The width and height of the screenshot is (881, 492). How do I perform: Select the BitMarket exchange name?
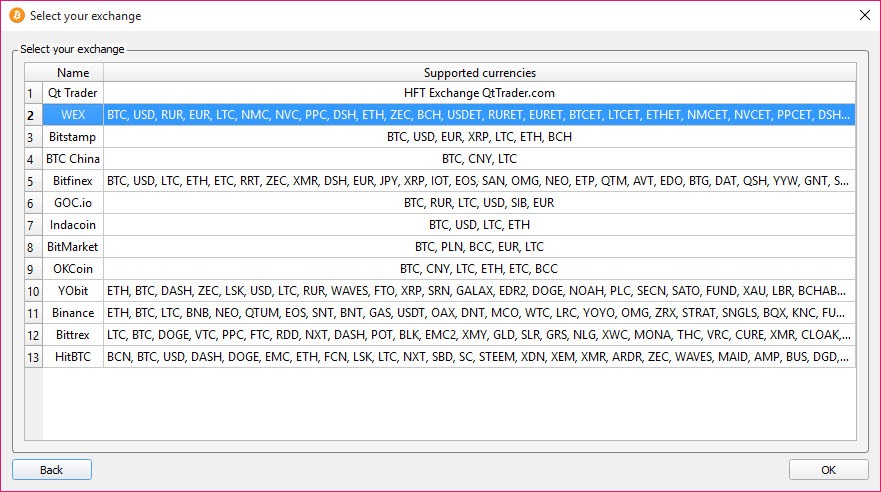73,247
